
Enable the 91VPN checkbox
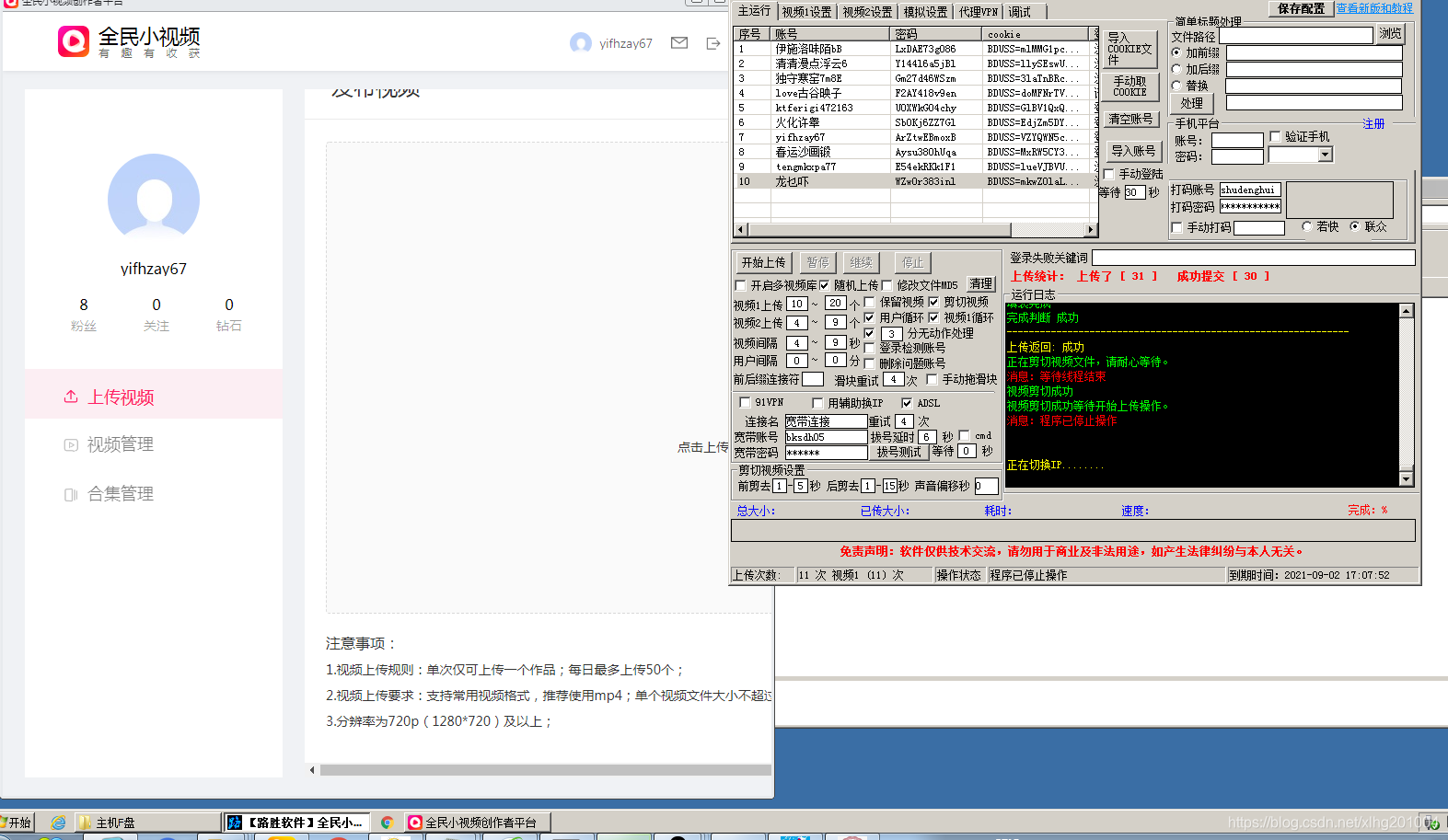click(x=745, y=402)
